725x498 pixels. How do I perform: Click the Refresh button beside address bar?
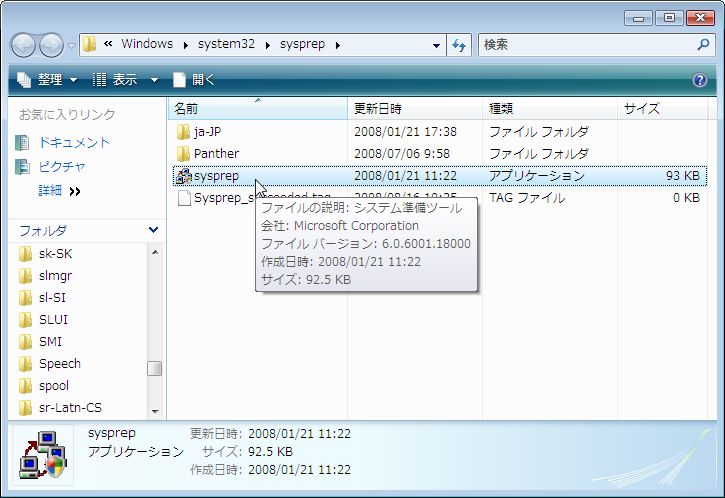[459, 45]
